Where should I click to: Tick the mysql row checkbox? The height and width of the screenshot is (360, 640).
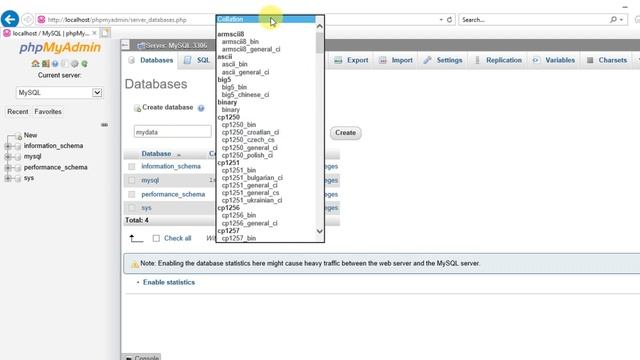[131, 180]
